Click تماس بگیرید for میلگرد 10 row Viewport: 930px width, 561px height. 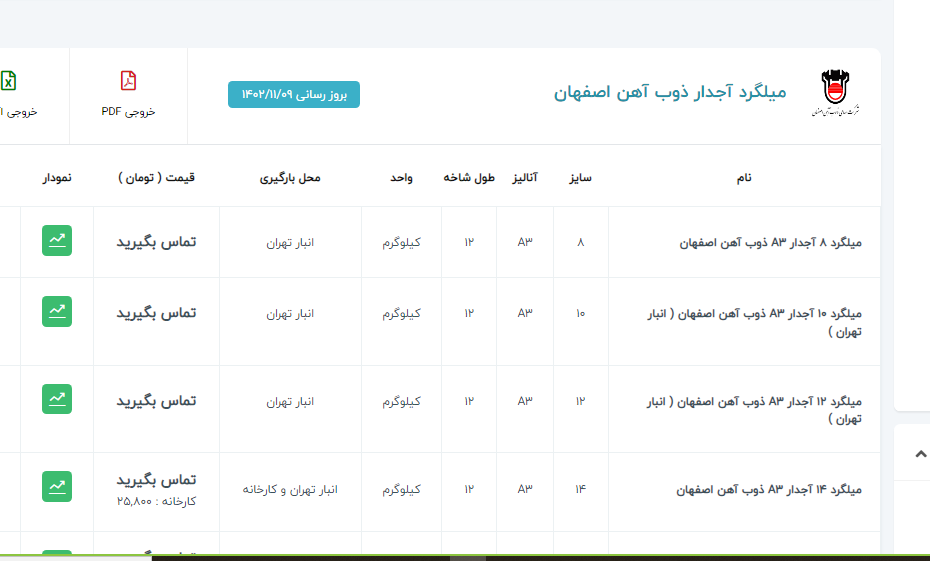[156, 313]
